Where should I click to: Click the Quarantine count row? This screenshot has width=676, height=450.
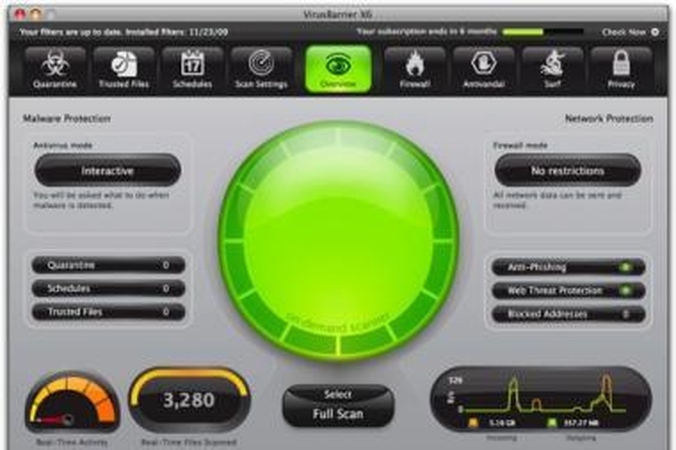(x=108, y=265)
